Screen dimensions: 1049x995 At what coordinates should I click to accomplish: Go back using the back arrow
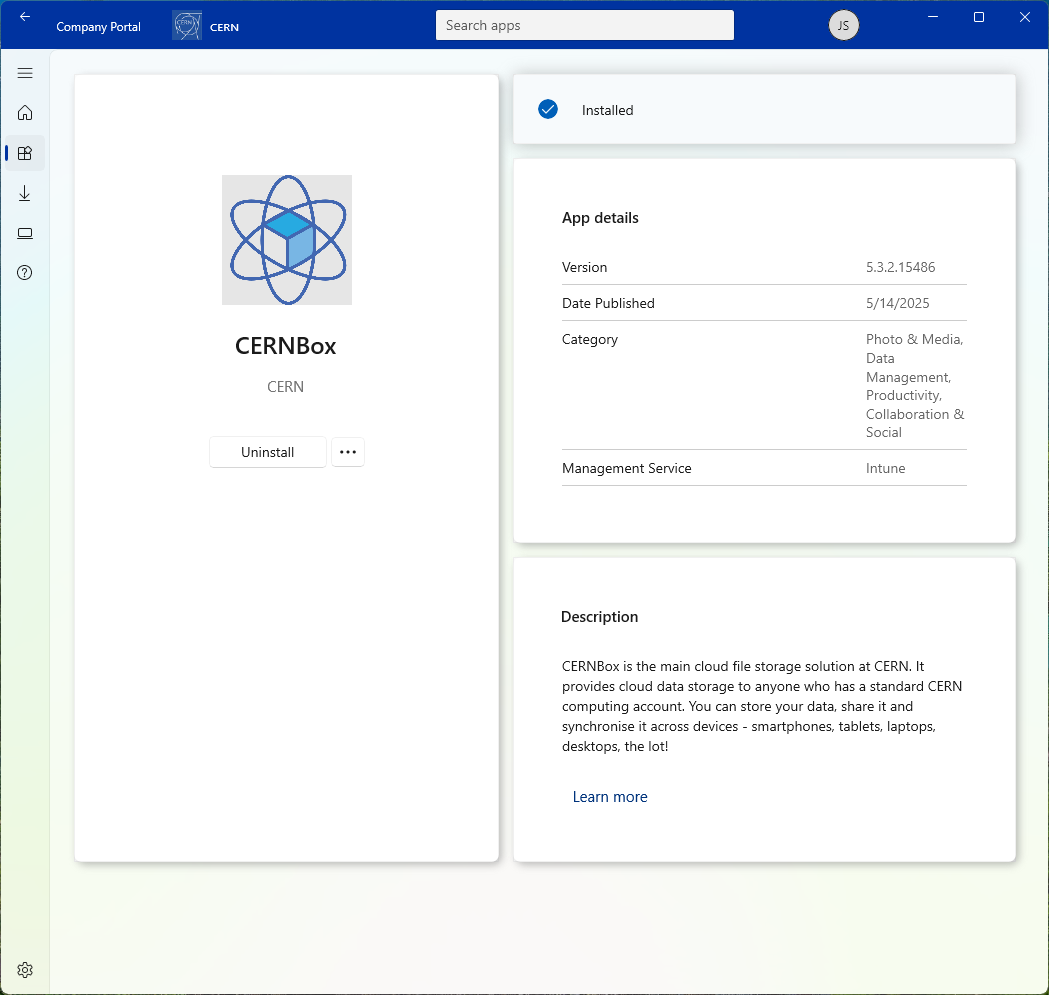point(25,17)
